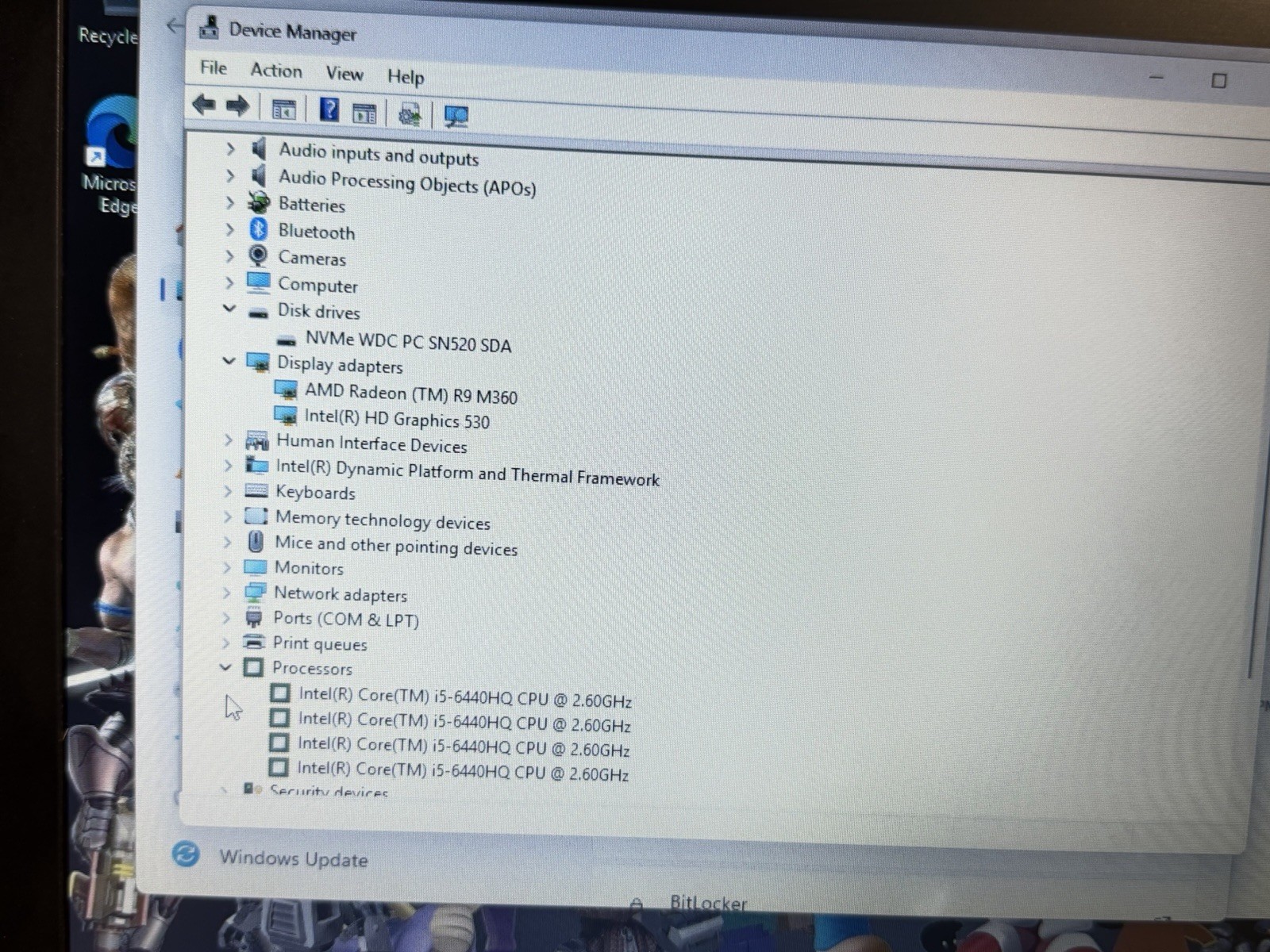Expand the Keyboards node

(x=227, y=491)
